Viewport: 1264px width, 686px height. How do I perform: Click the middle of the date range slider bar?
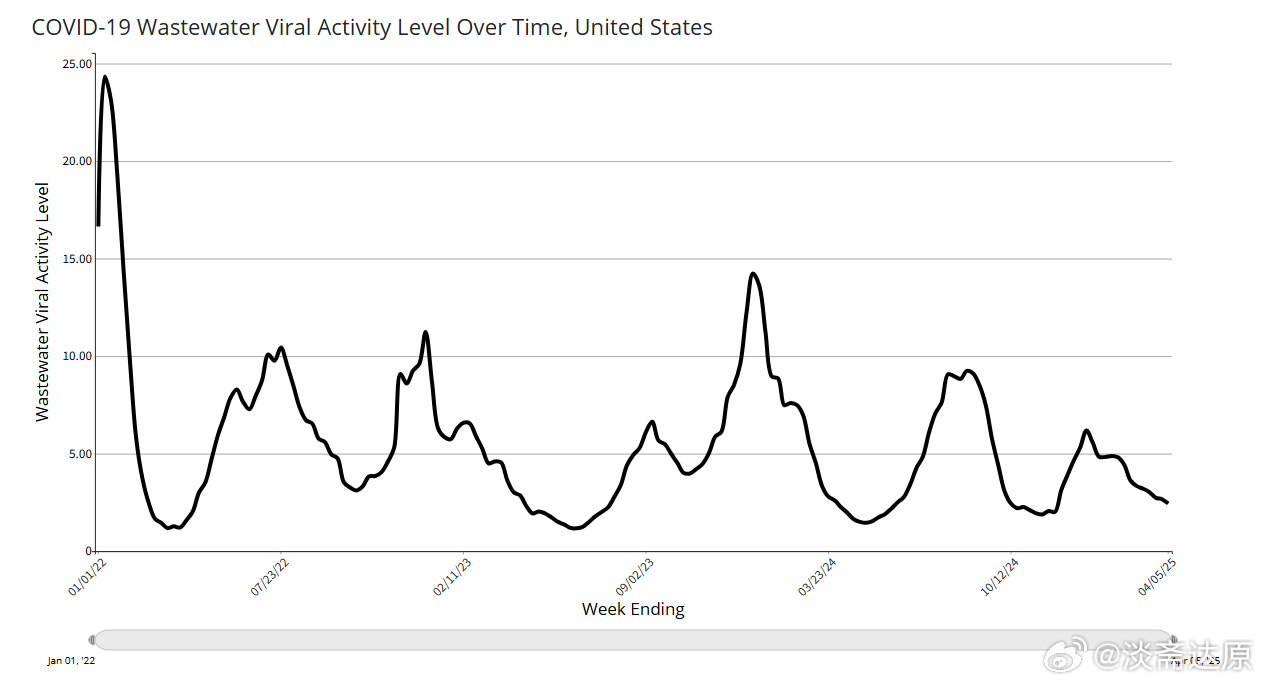[633, 640]
